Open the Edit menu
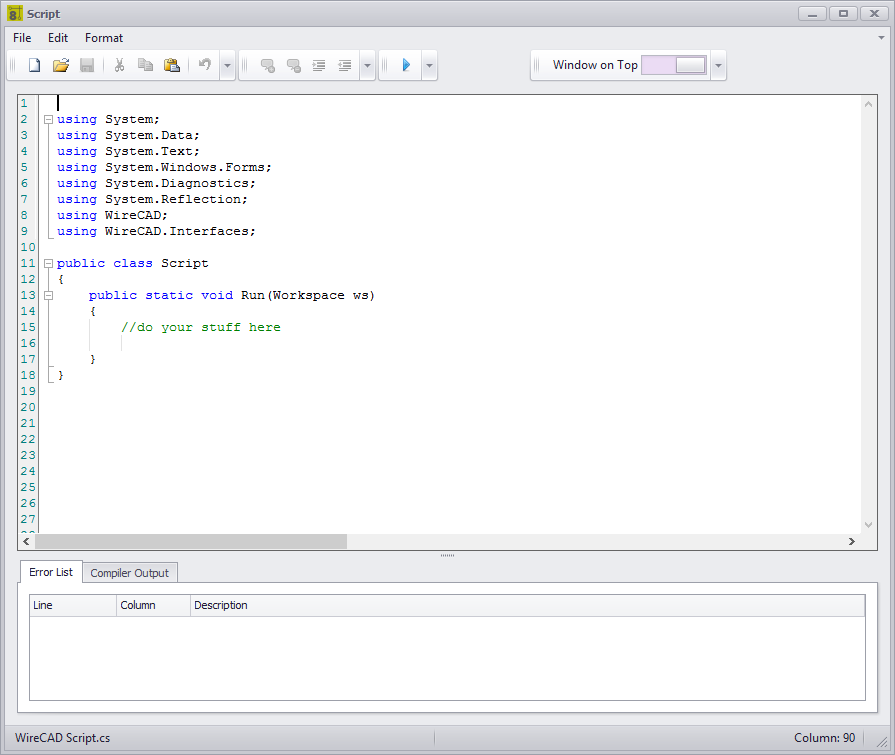This screenshot has height=755, width=895. pyautogui.click(x=58, y=38)
